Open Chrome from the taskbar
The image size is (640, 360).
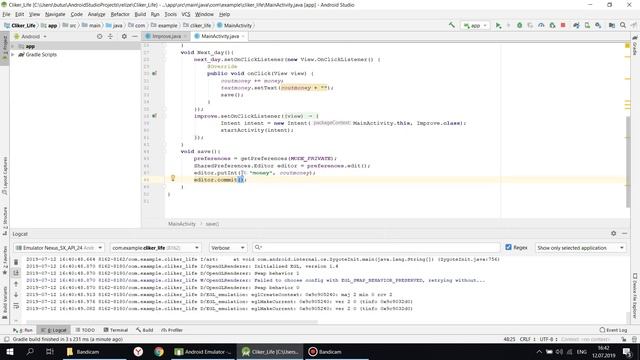tap(159, 351)
